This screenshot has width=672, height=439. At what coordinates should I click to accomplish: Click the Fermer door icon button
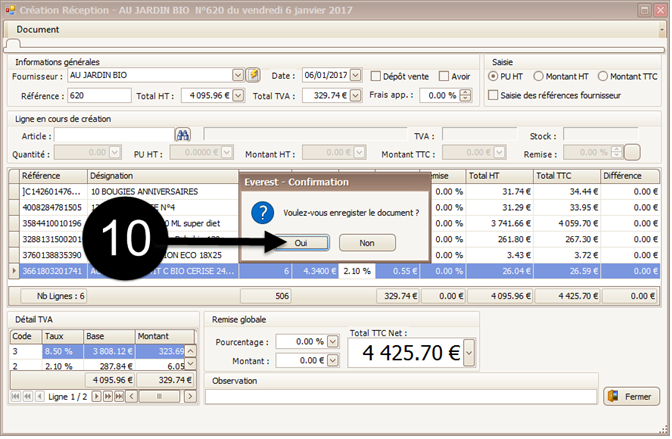[631, 397]
